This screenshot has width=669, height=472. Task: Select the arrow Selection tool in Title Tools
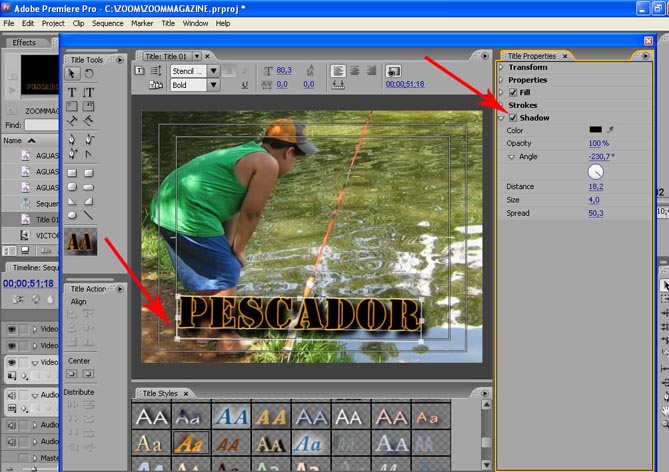[x=73, y=74]
